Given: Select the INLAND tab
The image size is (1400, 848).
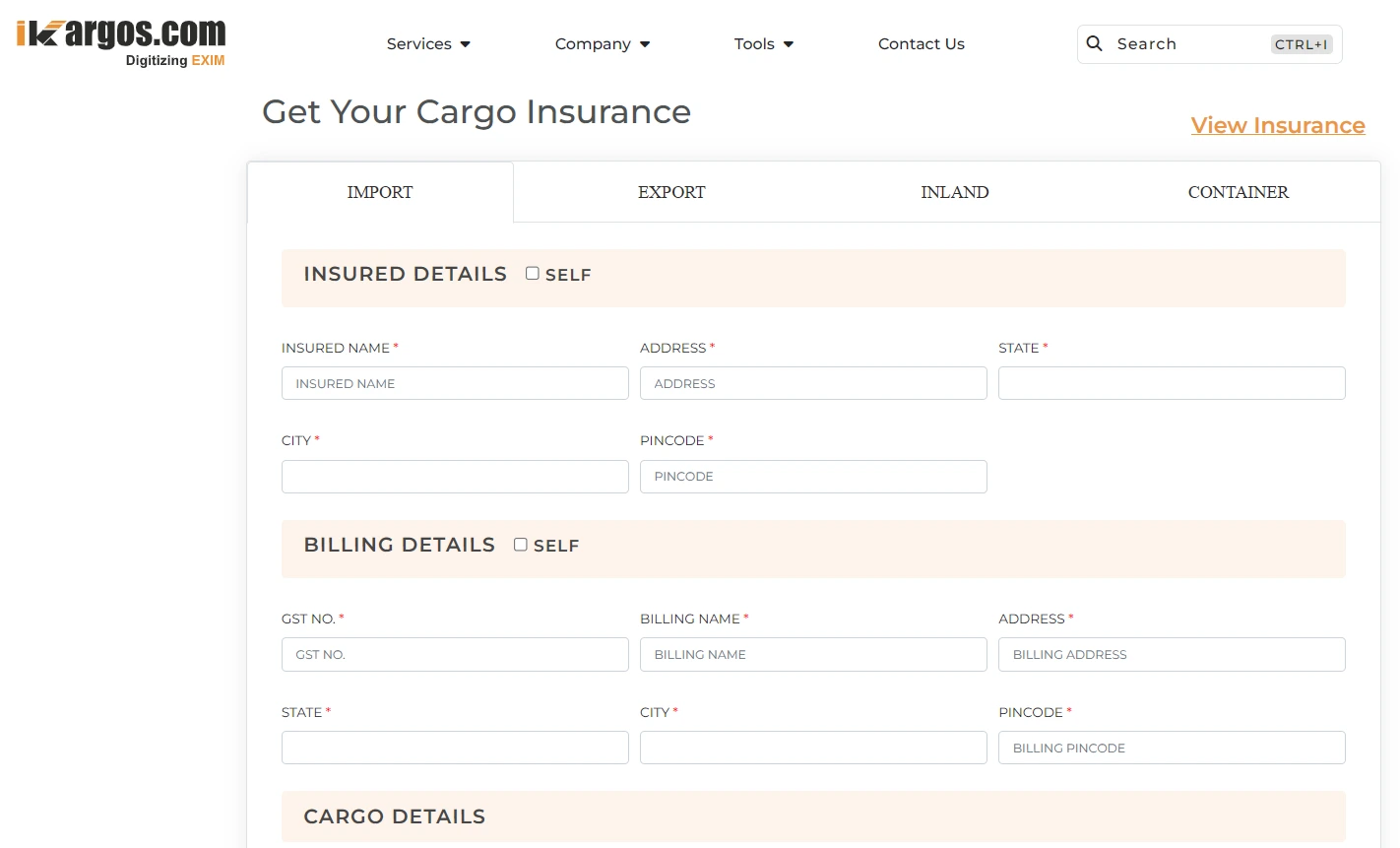Looking at the screenshot, I should (954, 192).
